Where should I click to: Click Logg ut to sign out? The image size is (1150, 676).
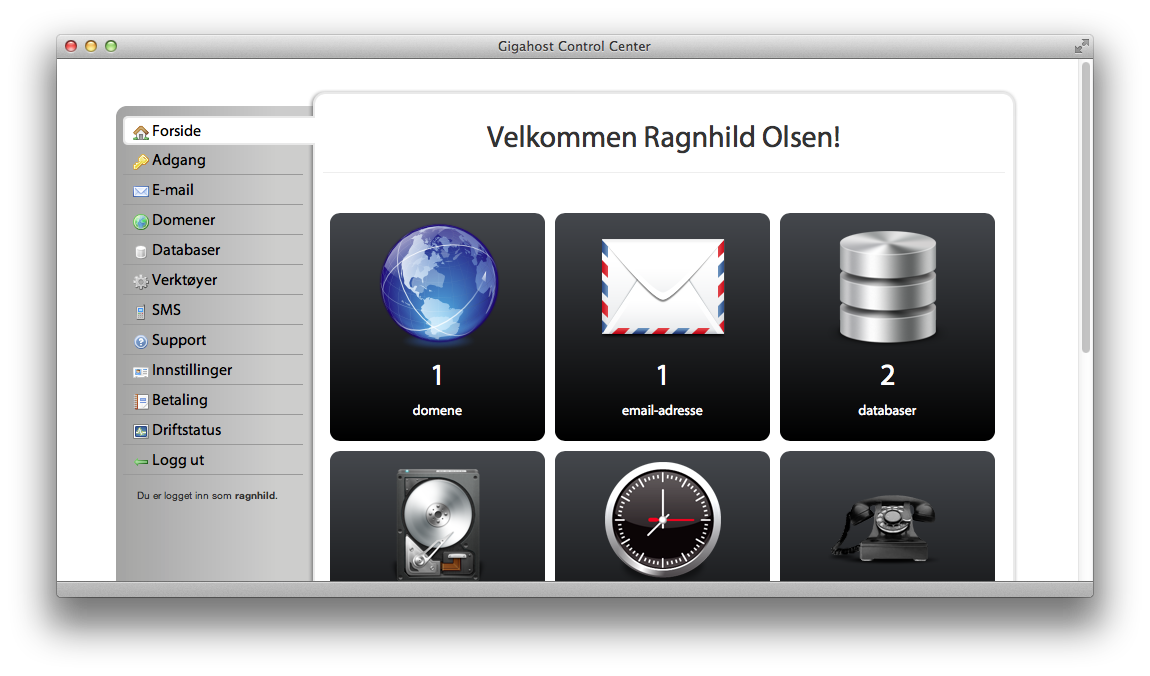(213, 460)
